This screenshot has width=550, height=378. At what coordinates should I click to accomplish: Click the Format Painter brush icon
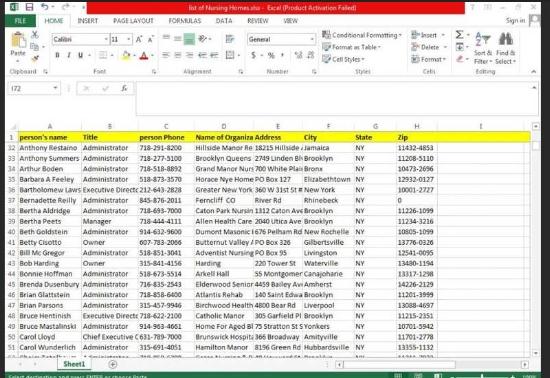[34, 58]
